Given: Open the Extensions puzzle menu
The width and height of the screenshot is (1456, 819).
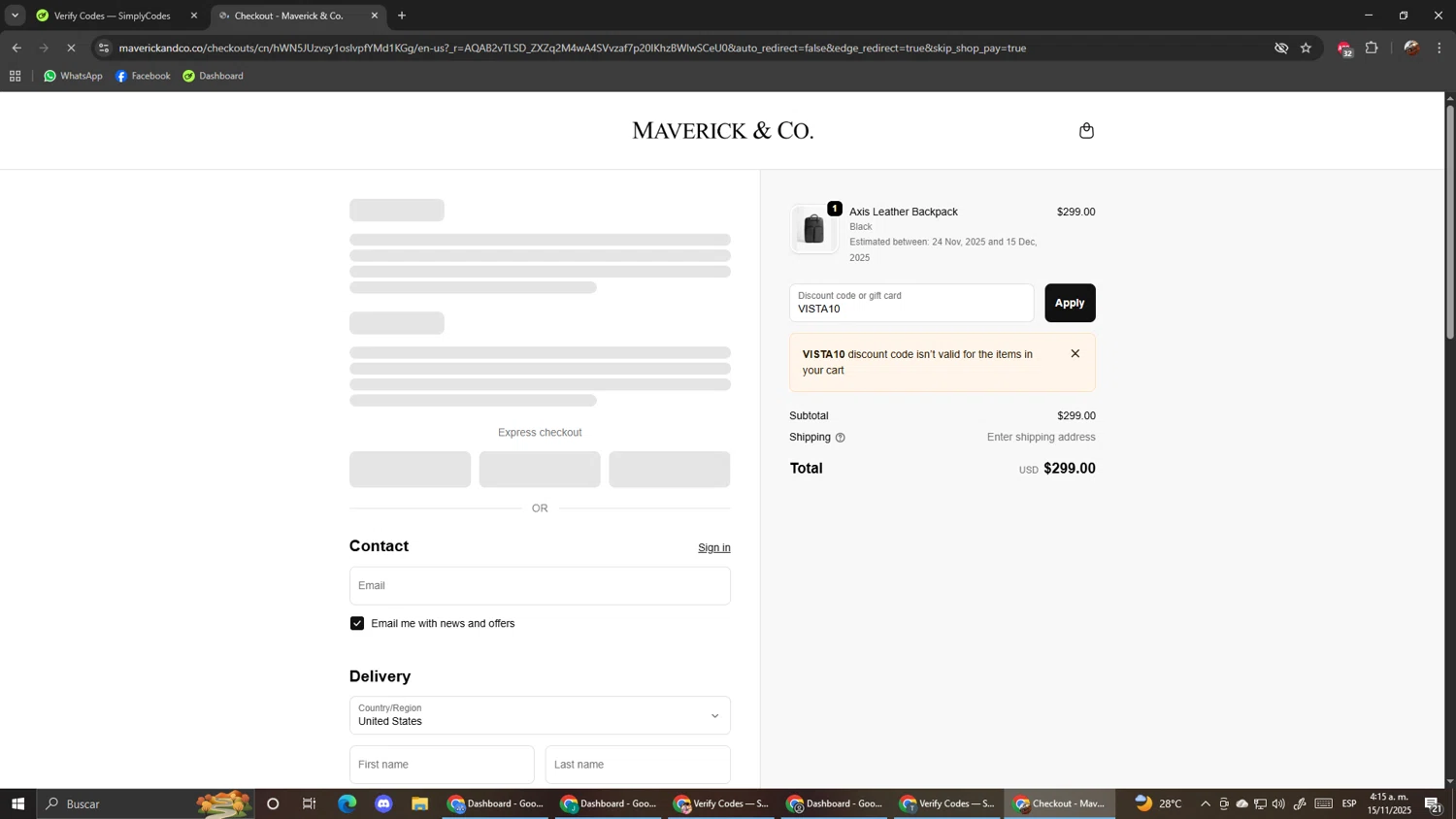Looking at the screenshot, I should (1372, 48).
